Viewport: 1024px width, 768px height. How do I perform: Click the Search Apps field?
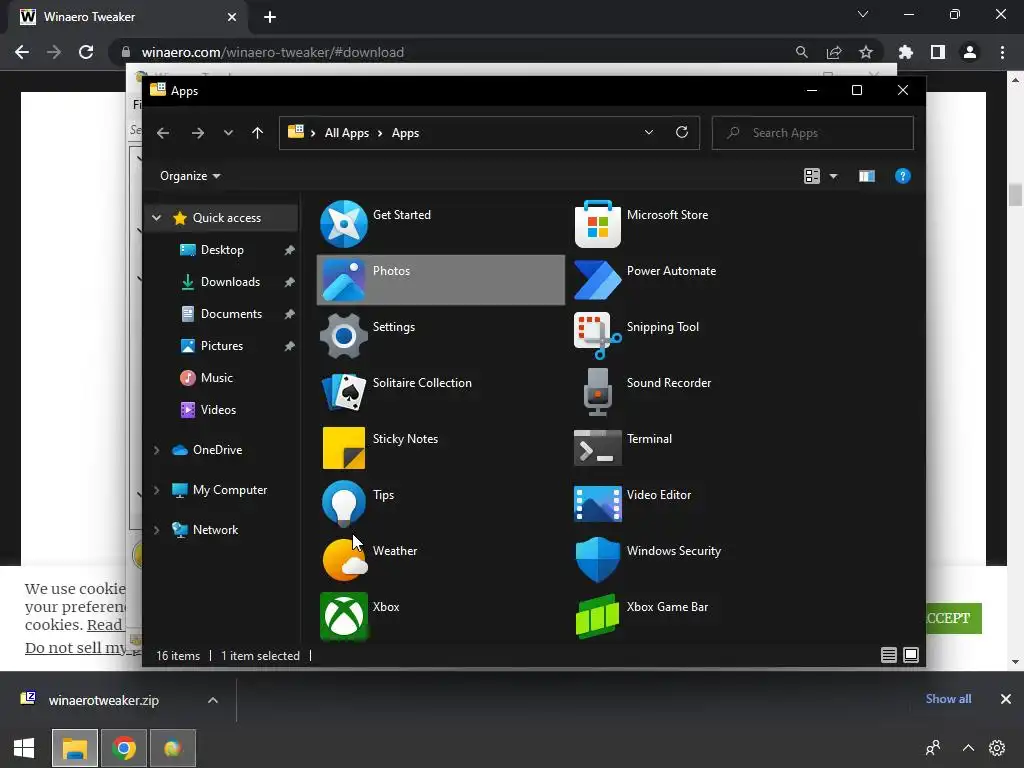click(x=812, y=133)
